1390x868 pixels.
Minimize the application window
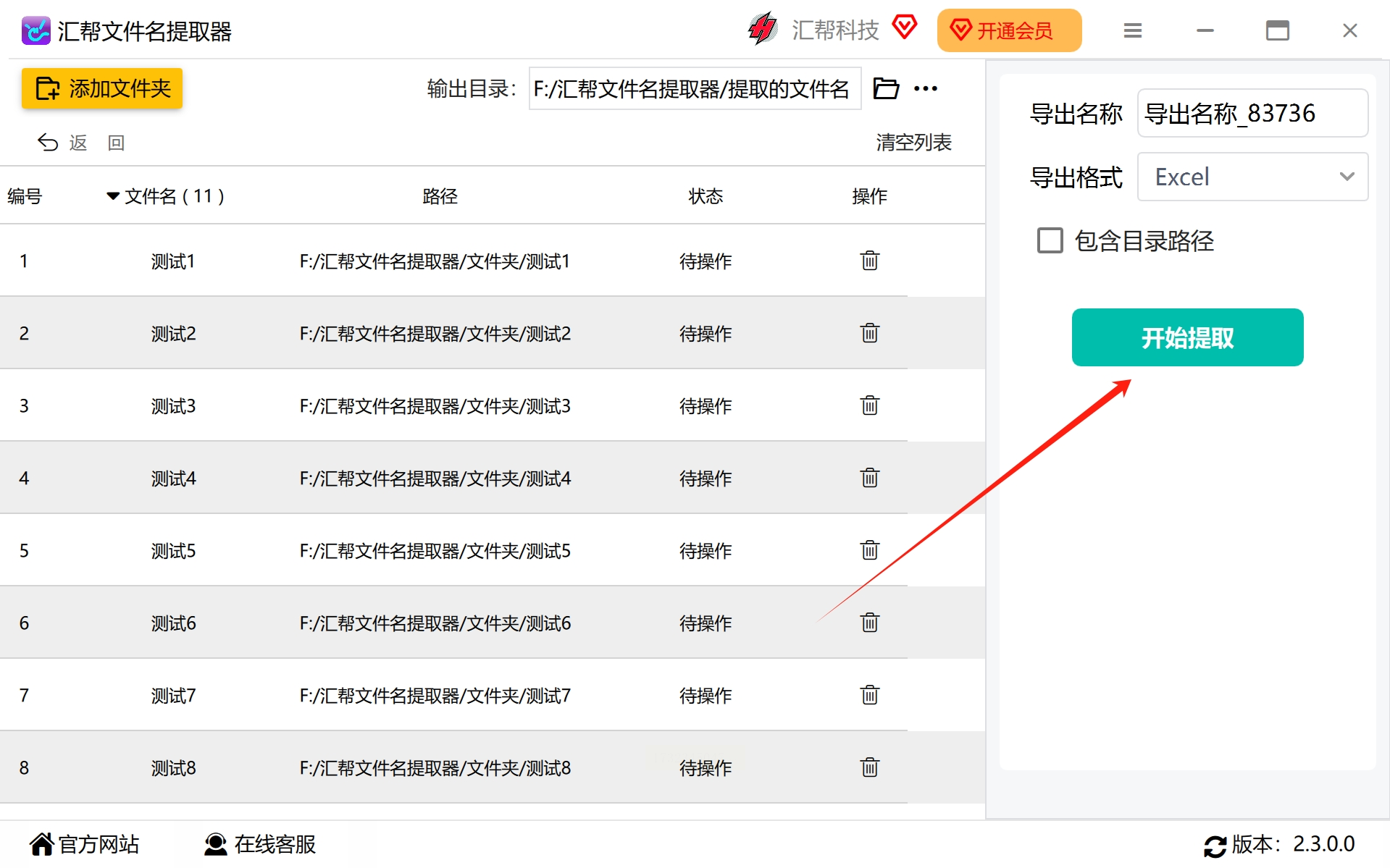[1205, 30]
